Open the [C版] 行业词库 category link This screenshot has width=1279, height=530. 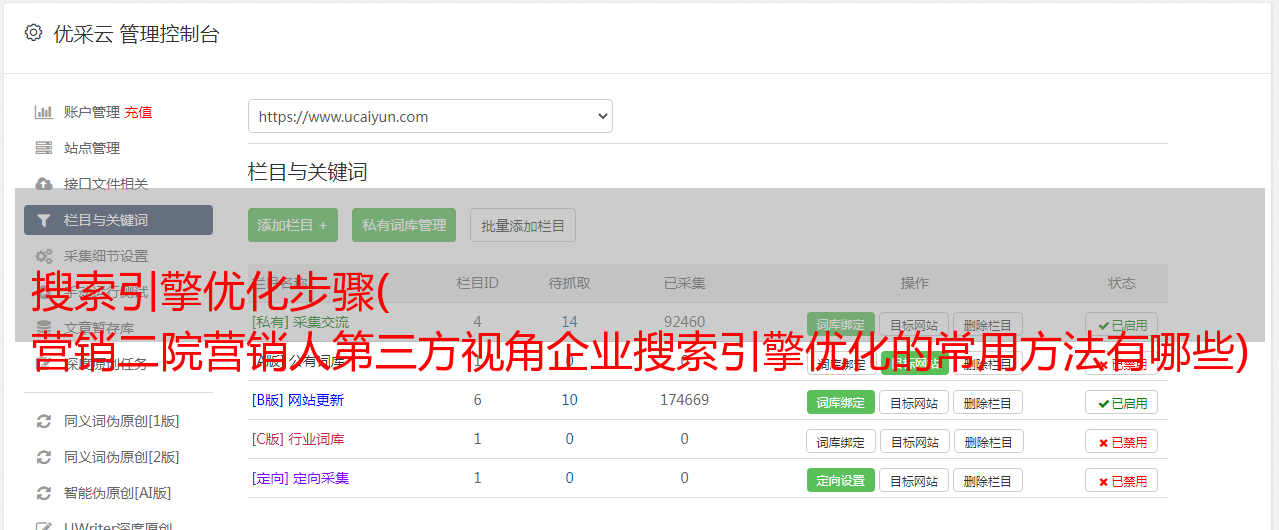(297, 439)
